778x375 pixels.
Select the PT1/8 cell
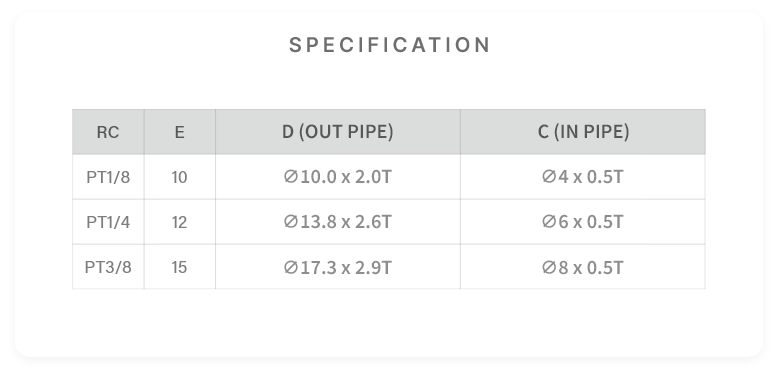click(108, 177)
